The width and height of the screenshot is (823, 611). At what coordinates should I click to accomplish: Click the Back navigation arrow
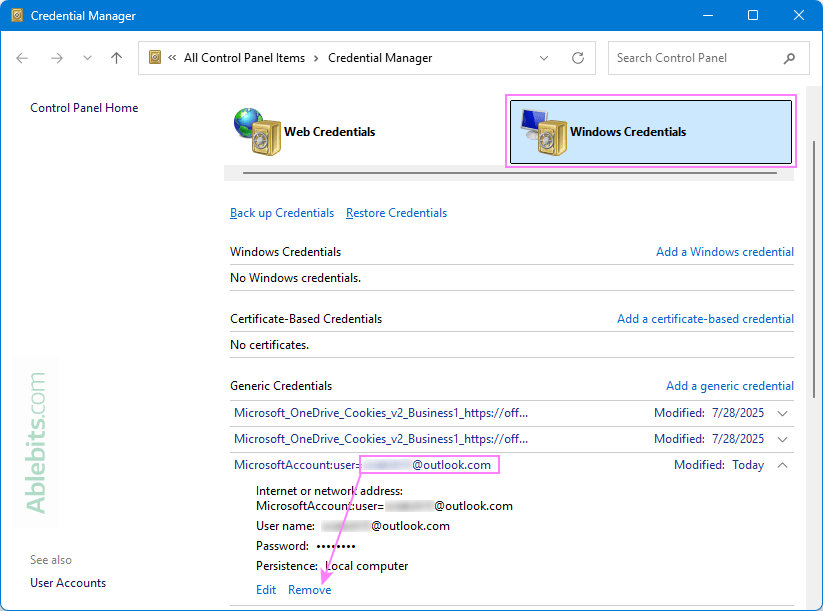click(22, 58)
